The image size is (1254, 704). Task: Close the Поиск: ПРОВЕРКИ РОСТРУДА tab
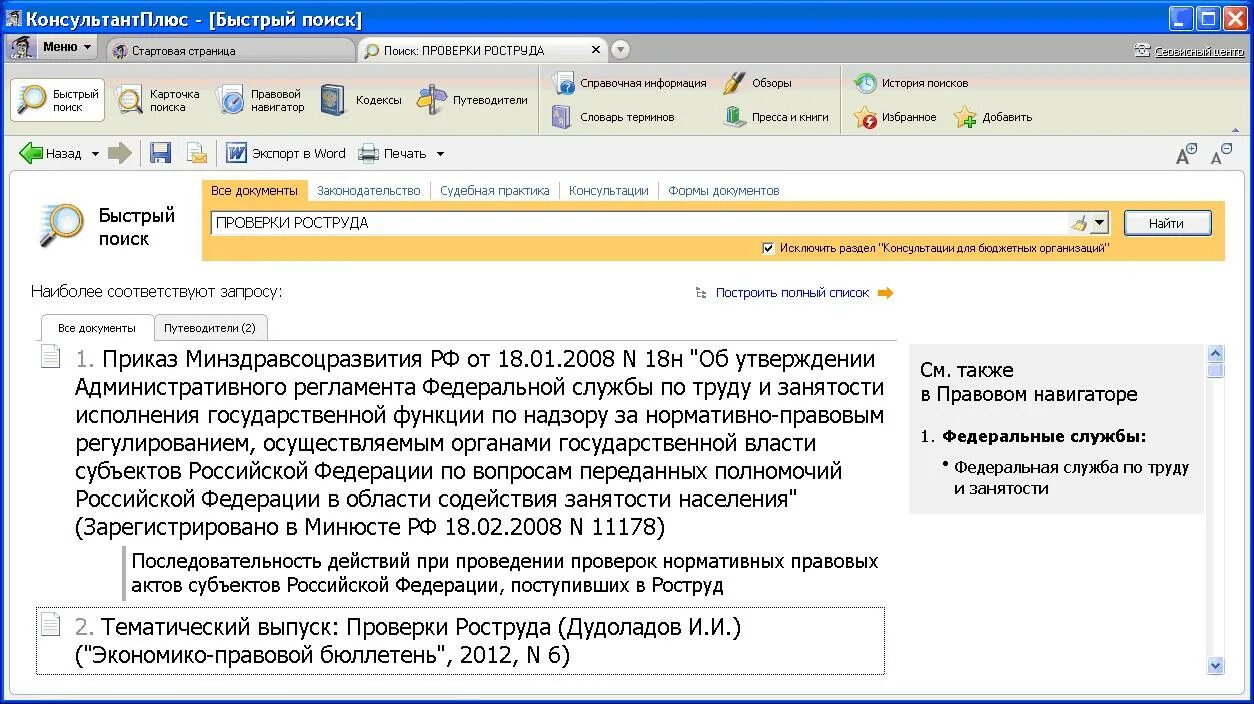point(596,50)
